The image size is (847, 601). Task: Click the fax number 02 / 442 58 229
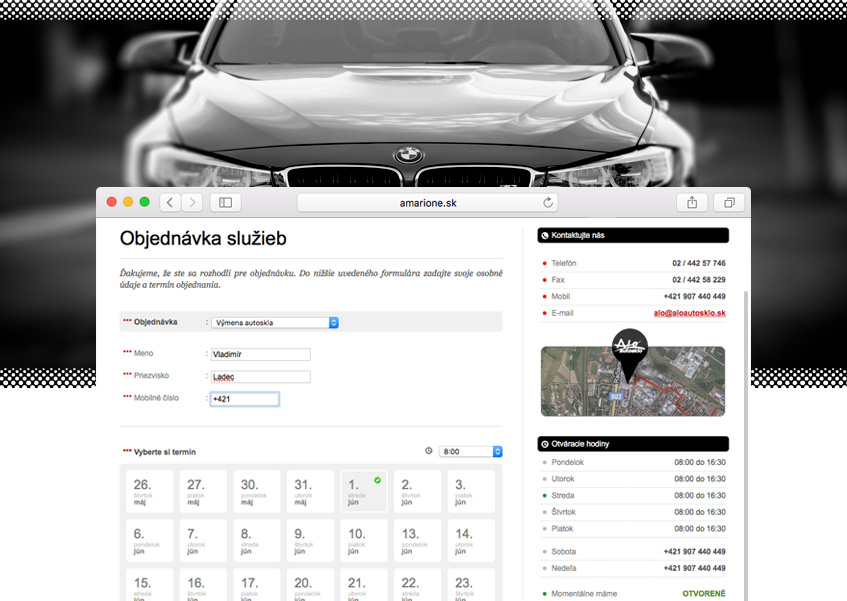pyautogui.click(x=698, y=280)
